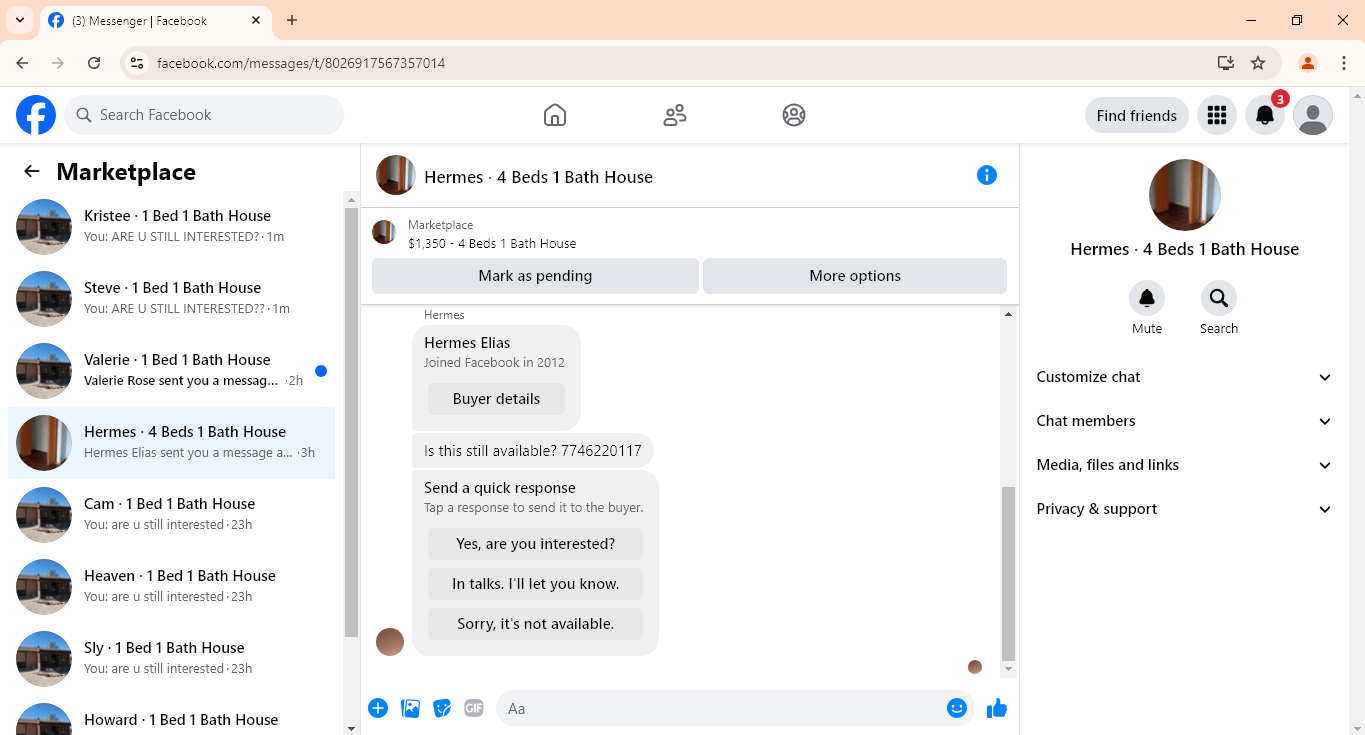Open Chrome three-dot menu
The width and height of the screenshot is (1365, 735).
(x=1344, y=63)
